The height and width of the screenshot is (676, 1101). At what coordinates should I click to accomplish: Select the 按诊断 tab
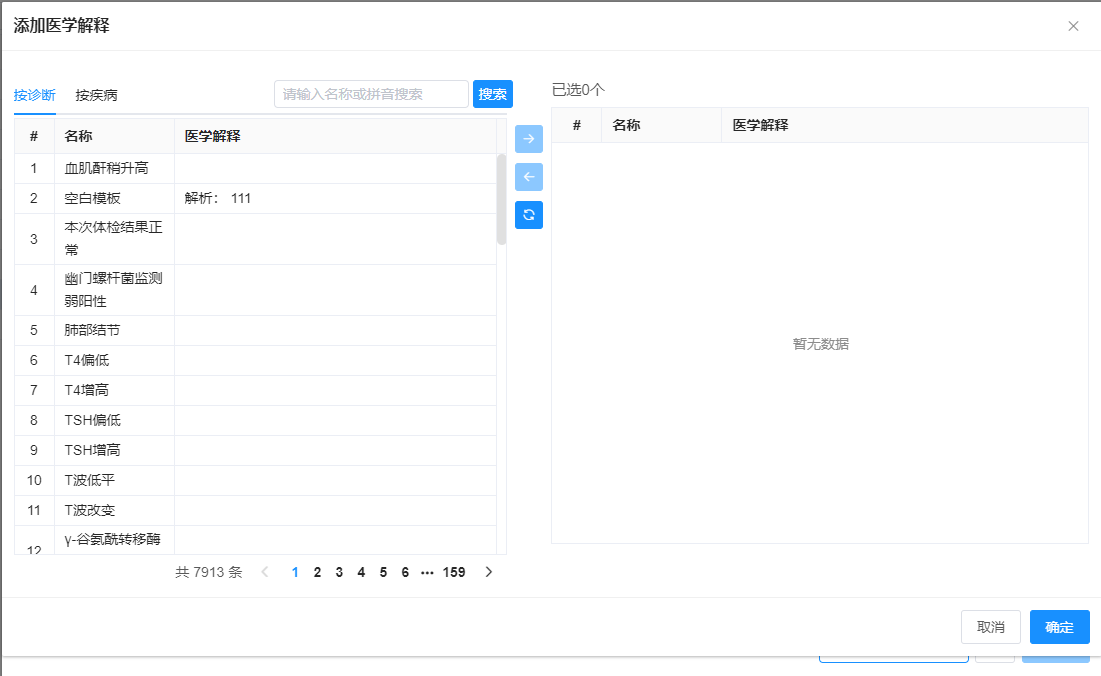coord(34,95)
